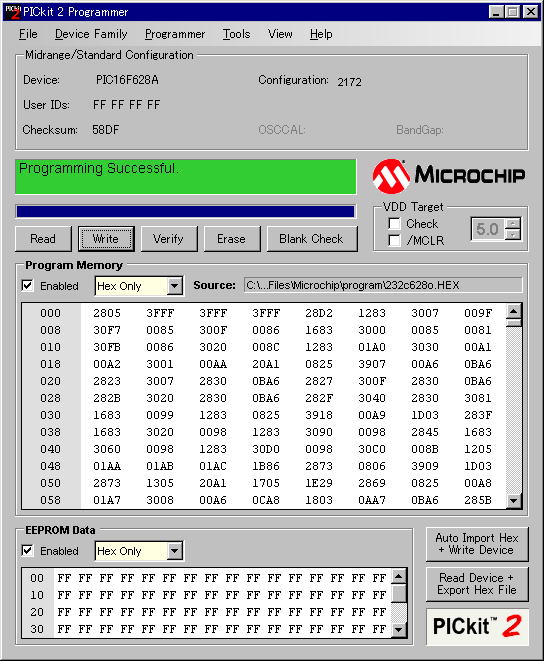Screen dimensions: 544x661
Task: Click the VDD 5.0 voltage field
Action: [x=488, y=229]
